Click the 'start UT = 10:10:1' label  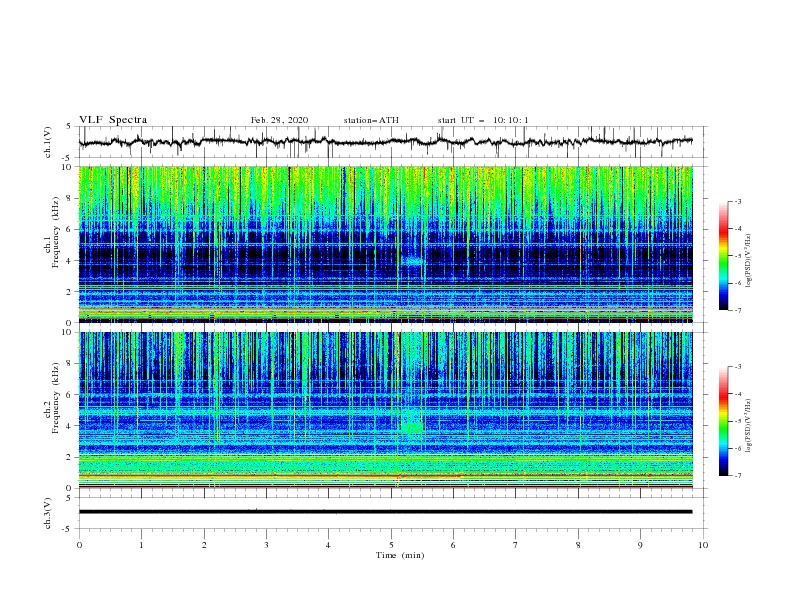pyautogui.click(x=483, y=120)
